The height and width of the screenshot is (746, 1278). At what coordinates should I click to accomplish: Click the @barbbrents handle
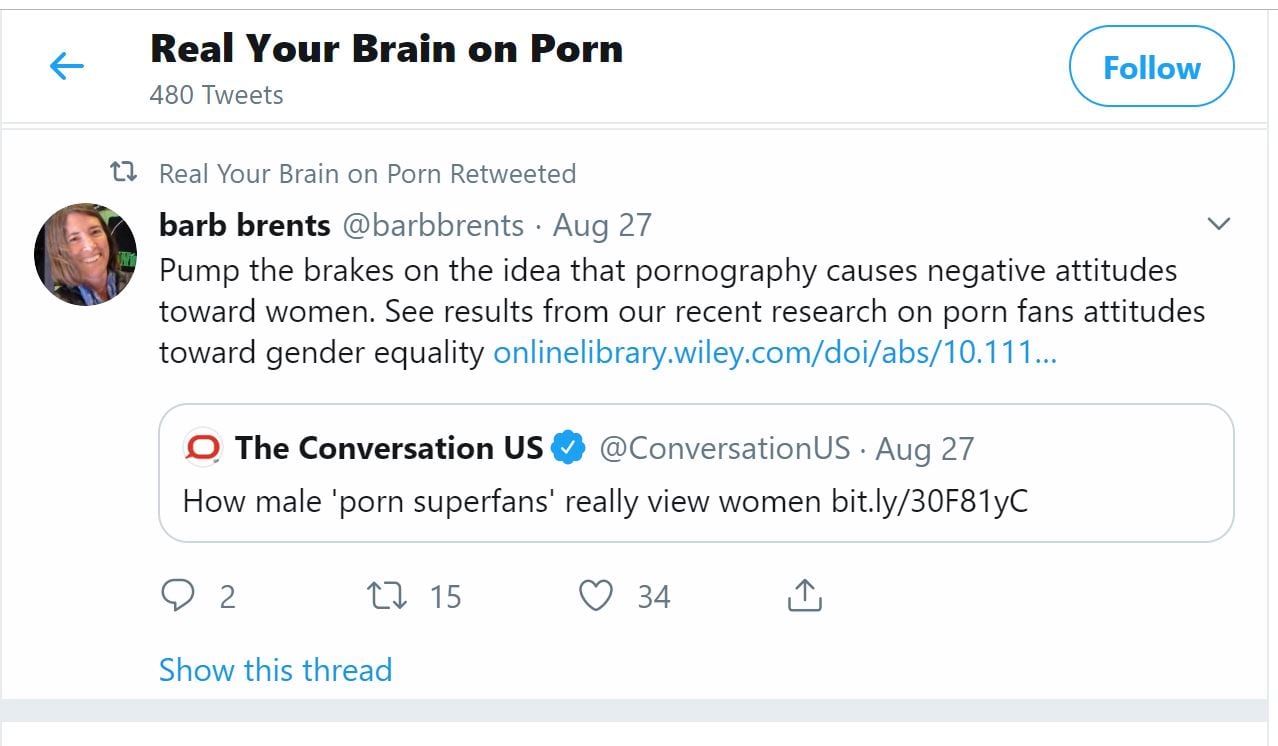(x=433, y=226)
